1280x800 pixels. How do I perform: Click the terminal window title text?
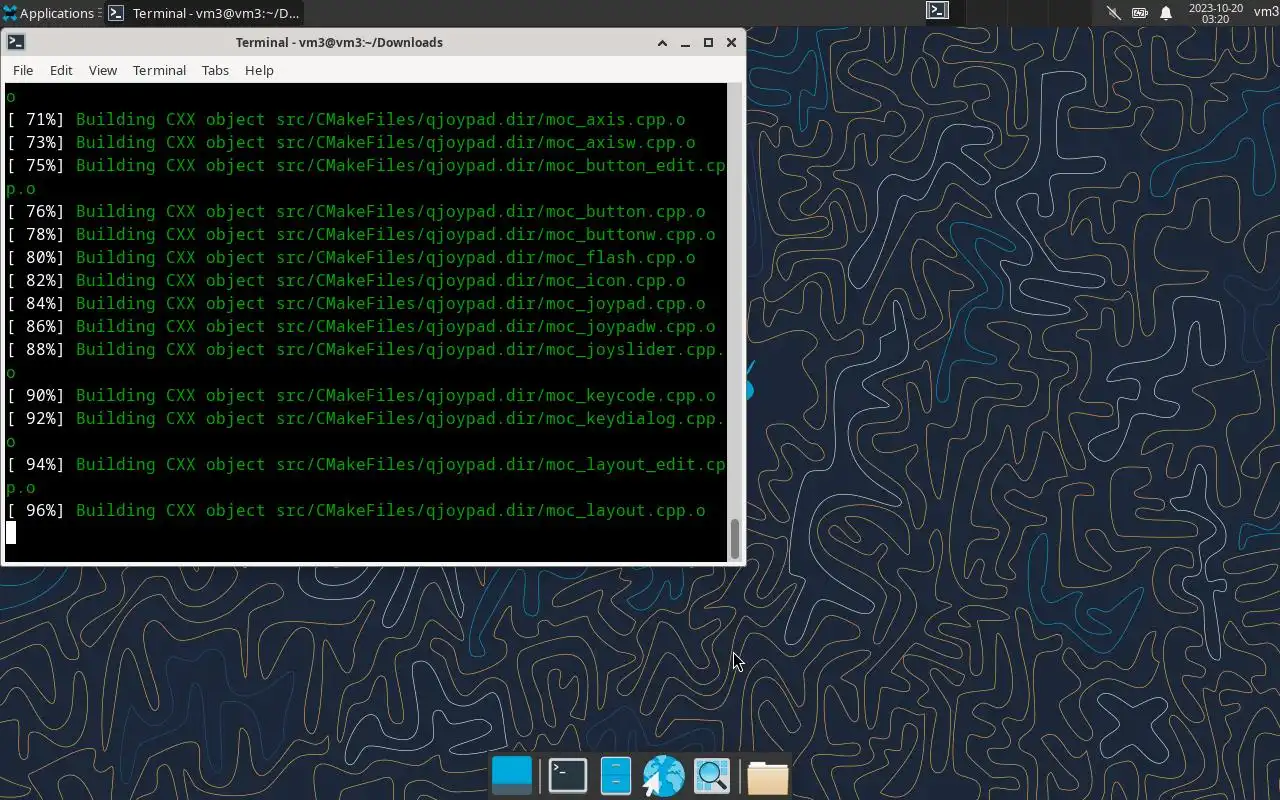[339, 42]
